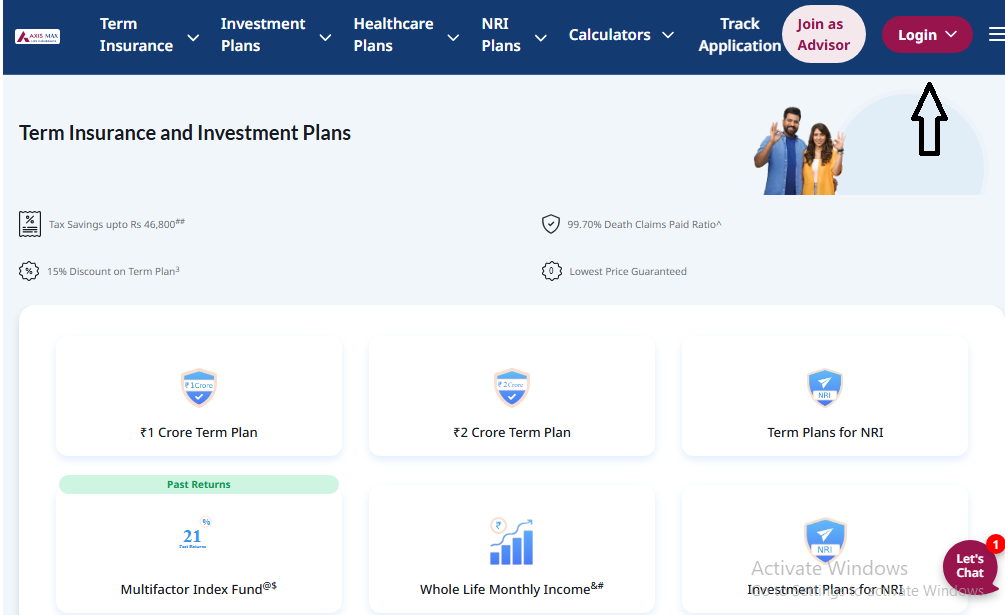
Task: Click the Join as Advisor button
Action: click(824, 34)
